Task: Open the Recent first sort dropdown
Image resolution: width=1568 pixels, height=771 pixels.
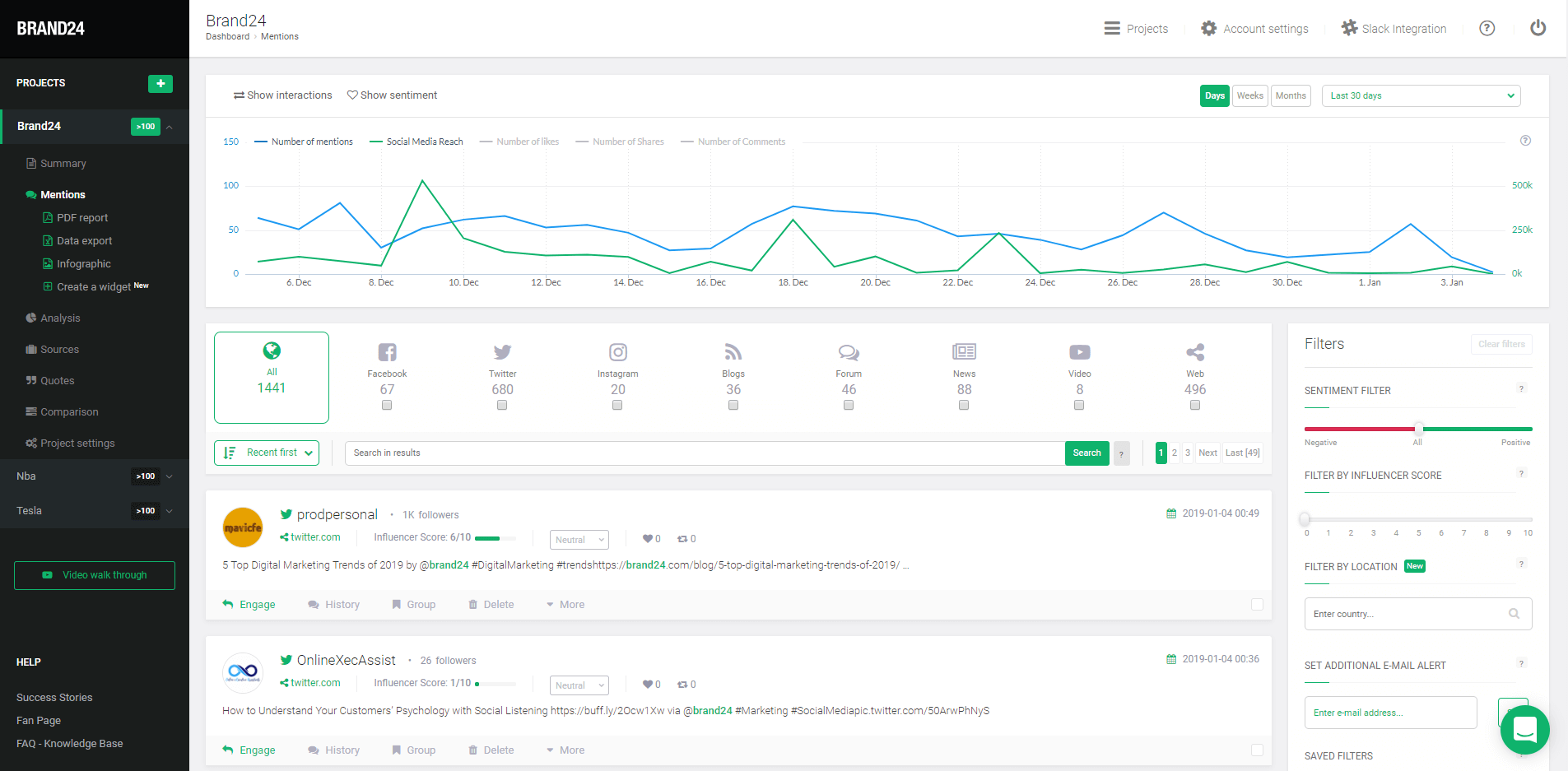Action: coord(267,453)
